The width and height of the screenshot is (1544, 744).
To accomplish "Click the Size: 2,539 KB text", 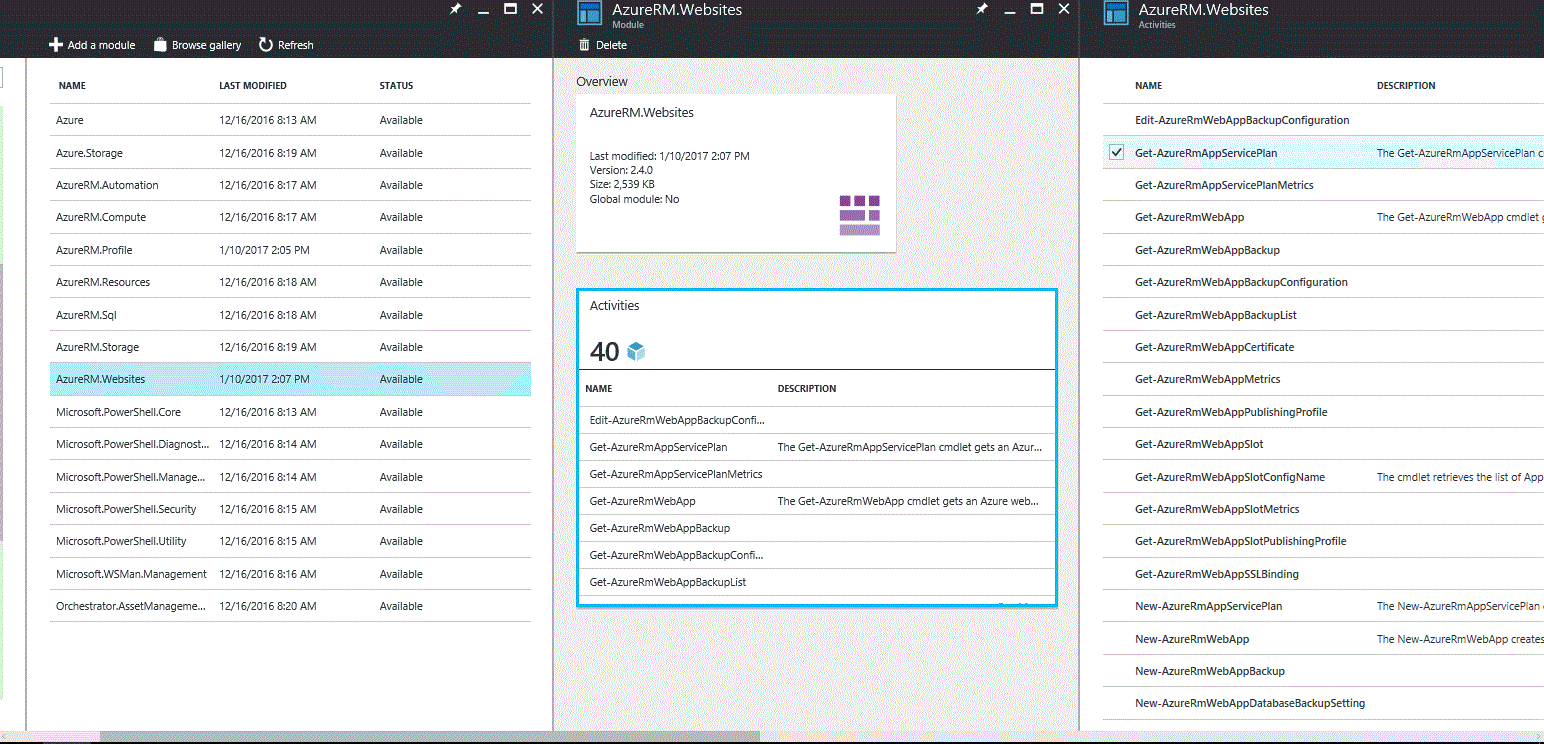I will click(x=622, y=184).
